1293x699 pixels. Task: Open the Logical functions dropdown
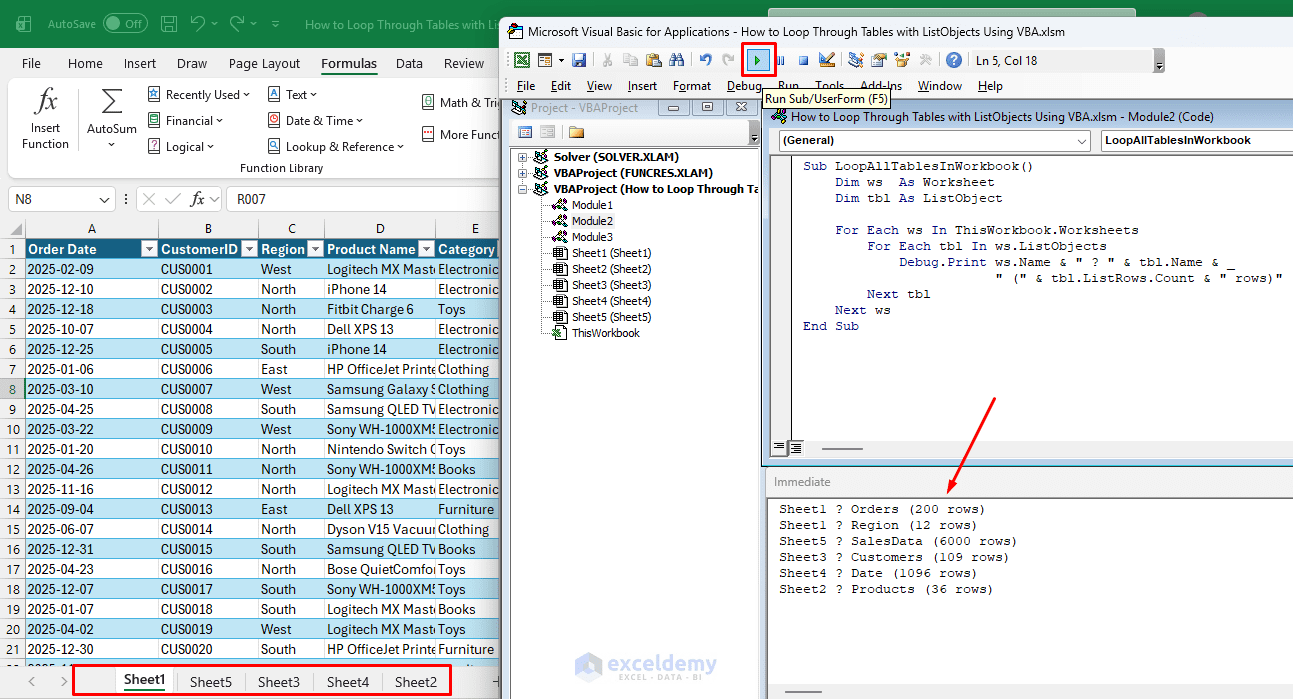click(x=182, y=146)
